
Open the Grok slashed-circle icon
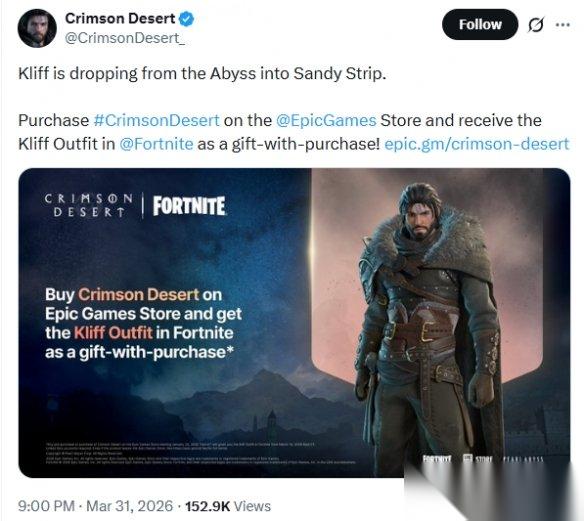tap(536, 25)
